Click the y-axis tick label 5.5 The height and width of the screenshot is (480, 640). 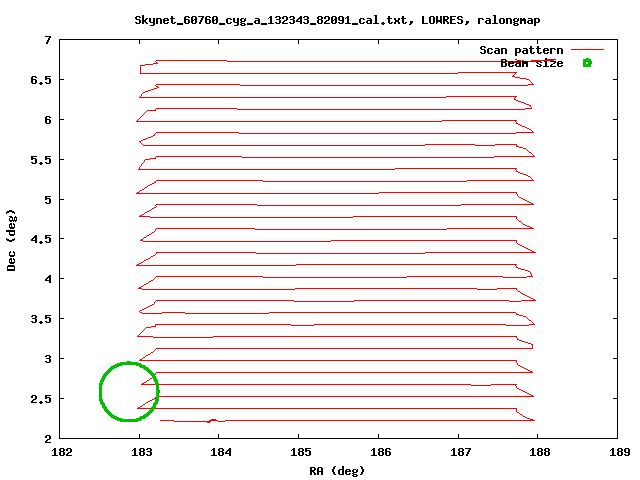click(41, 160)
